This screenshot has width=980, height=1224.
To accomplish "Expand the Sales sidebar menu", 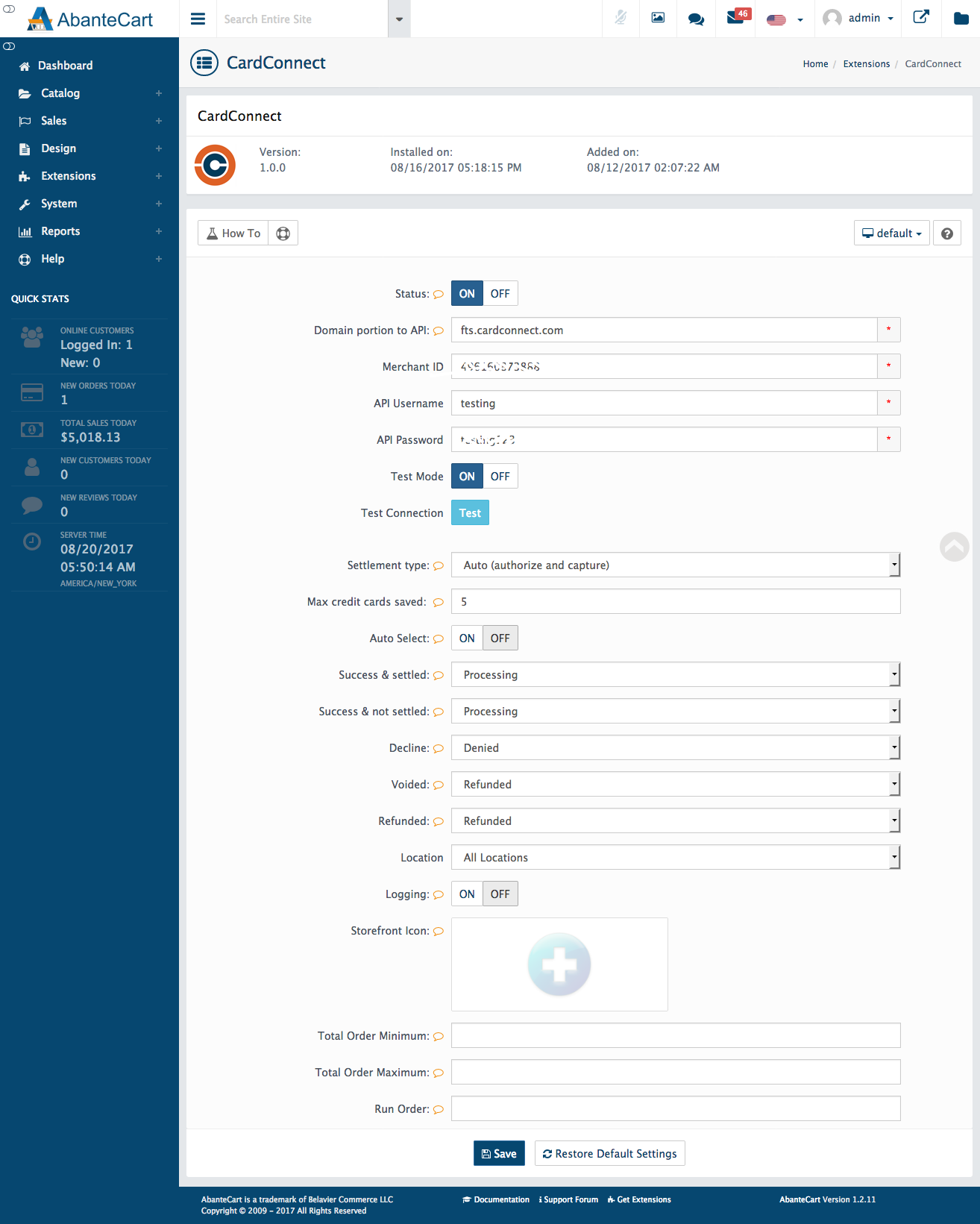I will (89, 121).
